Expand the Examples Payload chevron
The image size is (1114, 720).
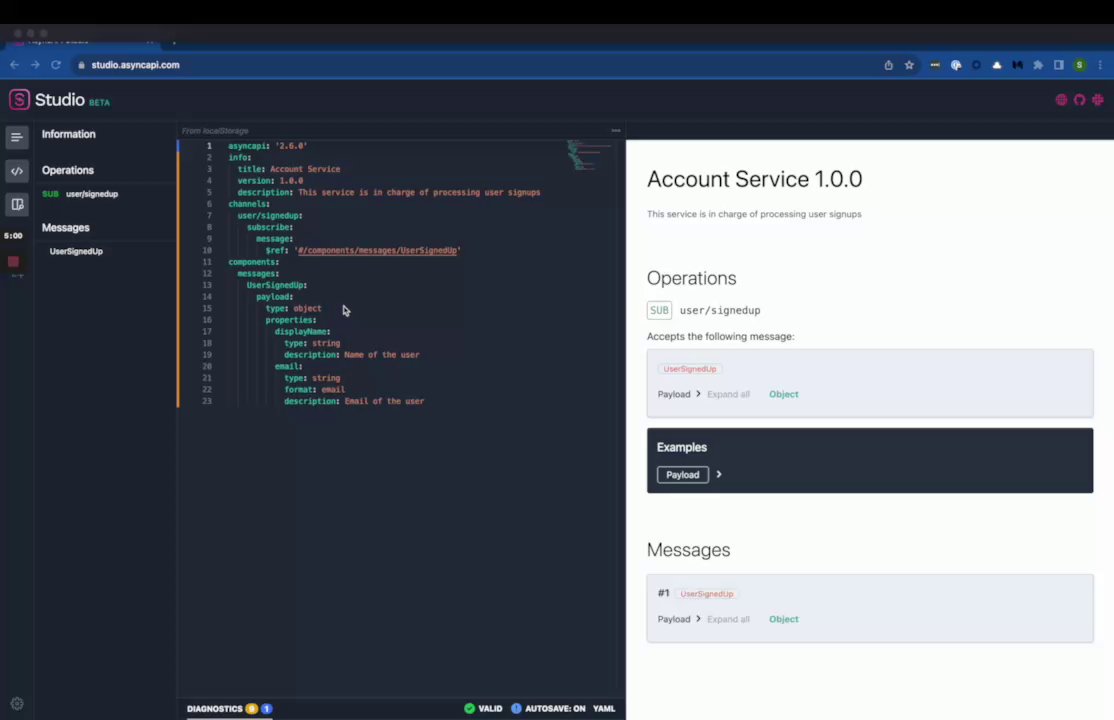pos(719,474)
